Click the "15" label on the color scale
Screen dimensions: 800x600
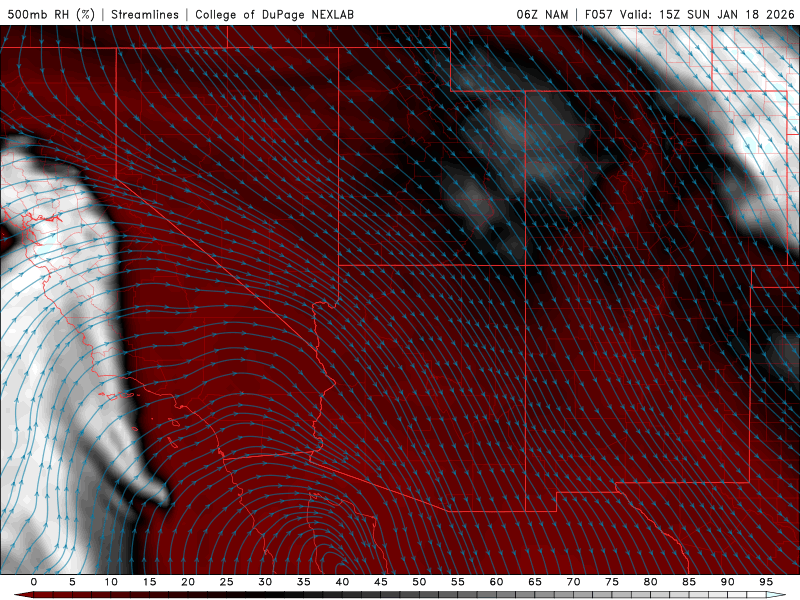pos(149,582)
